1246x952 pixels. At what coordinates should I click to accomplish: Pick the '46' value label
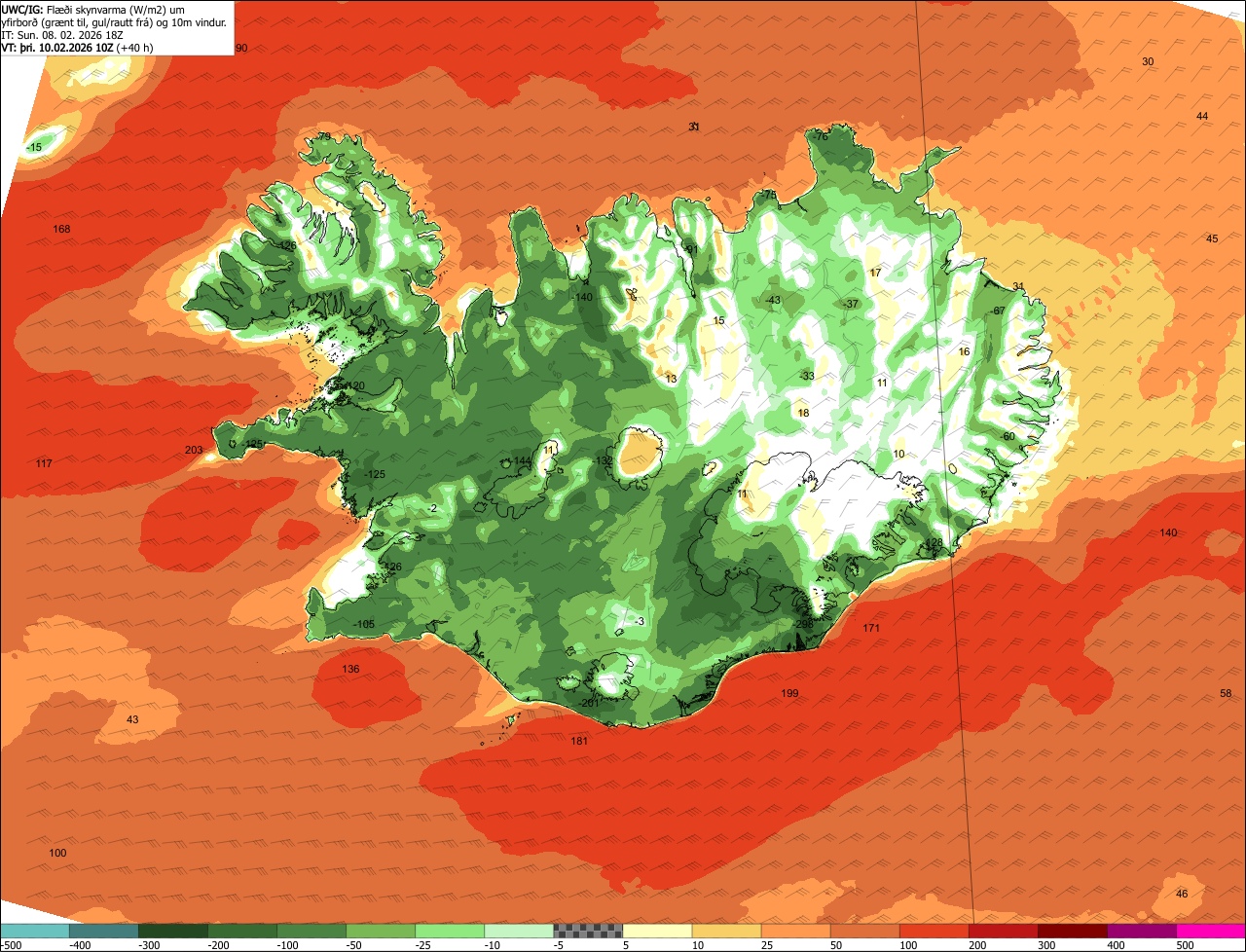[1182, 894]
